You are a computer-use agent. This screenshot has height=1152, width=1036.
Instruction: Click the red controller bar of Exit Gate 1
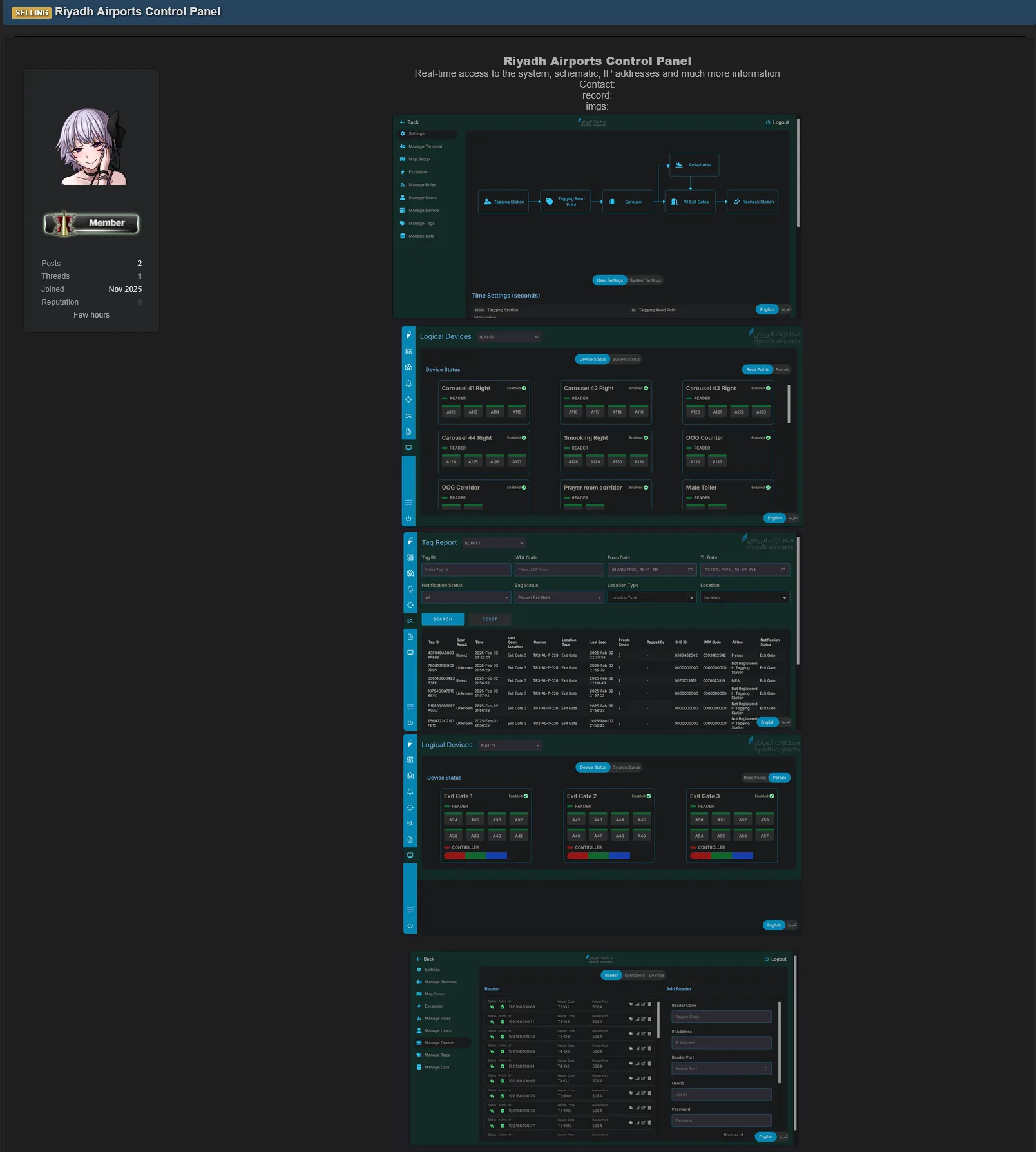[x=454, y=856]
